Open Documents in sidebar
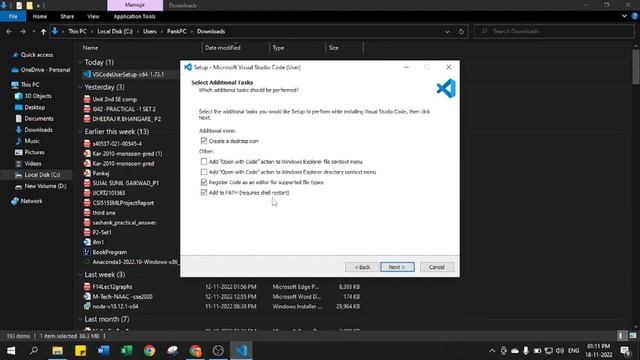This screenshot has height=360, width=640. (39, 118)
